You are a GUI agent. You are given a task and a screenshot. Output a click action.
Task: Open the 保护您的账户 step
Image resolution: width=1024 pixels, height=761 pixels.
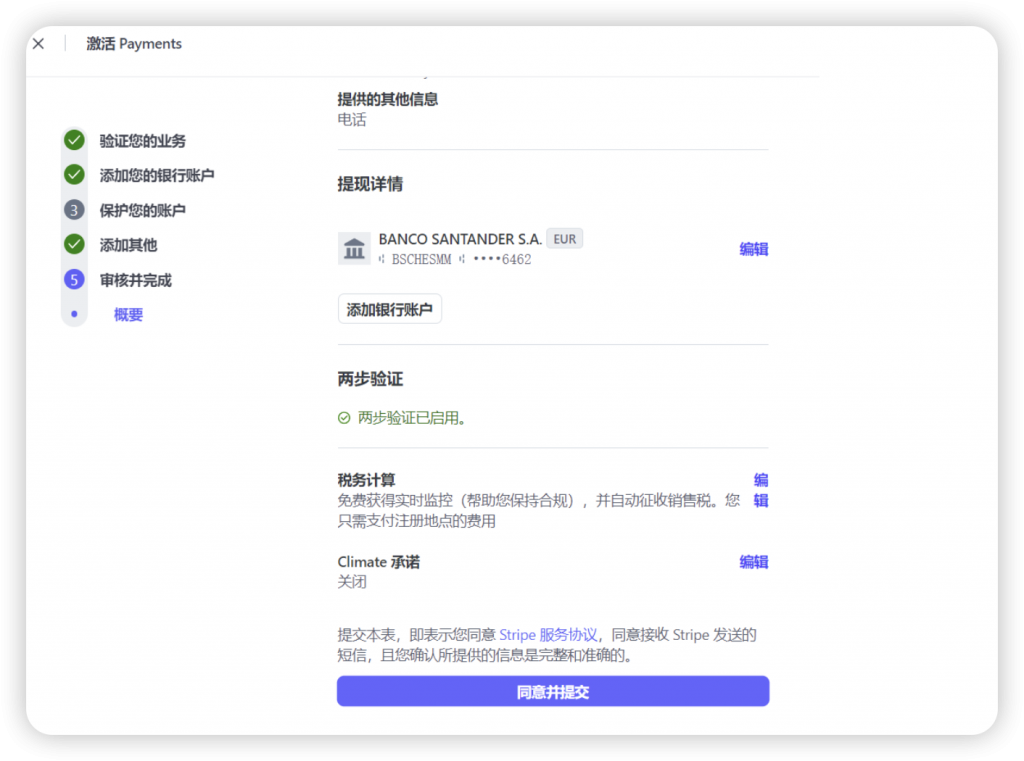pyautogui.click(x=142, y=210)
